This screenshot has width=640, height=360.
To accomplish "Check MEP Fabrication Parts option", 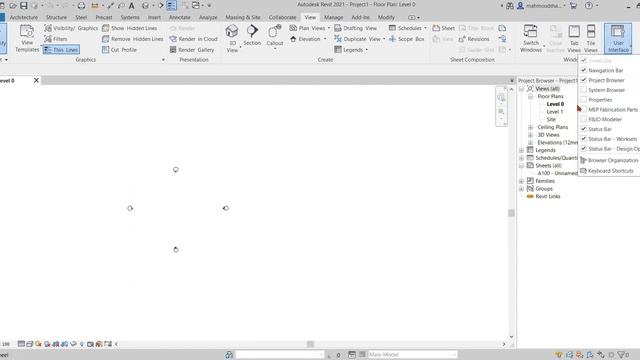I will (x=584, y=109).
